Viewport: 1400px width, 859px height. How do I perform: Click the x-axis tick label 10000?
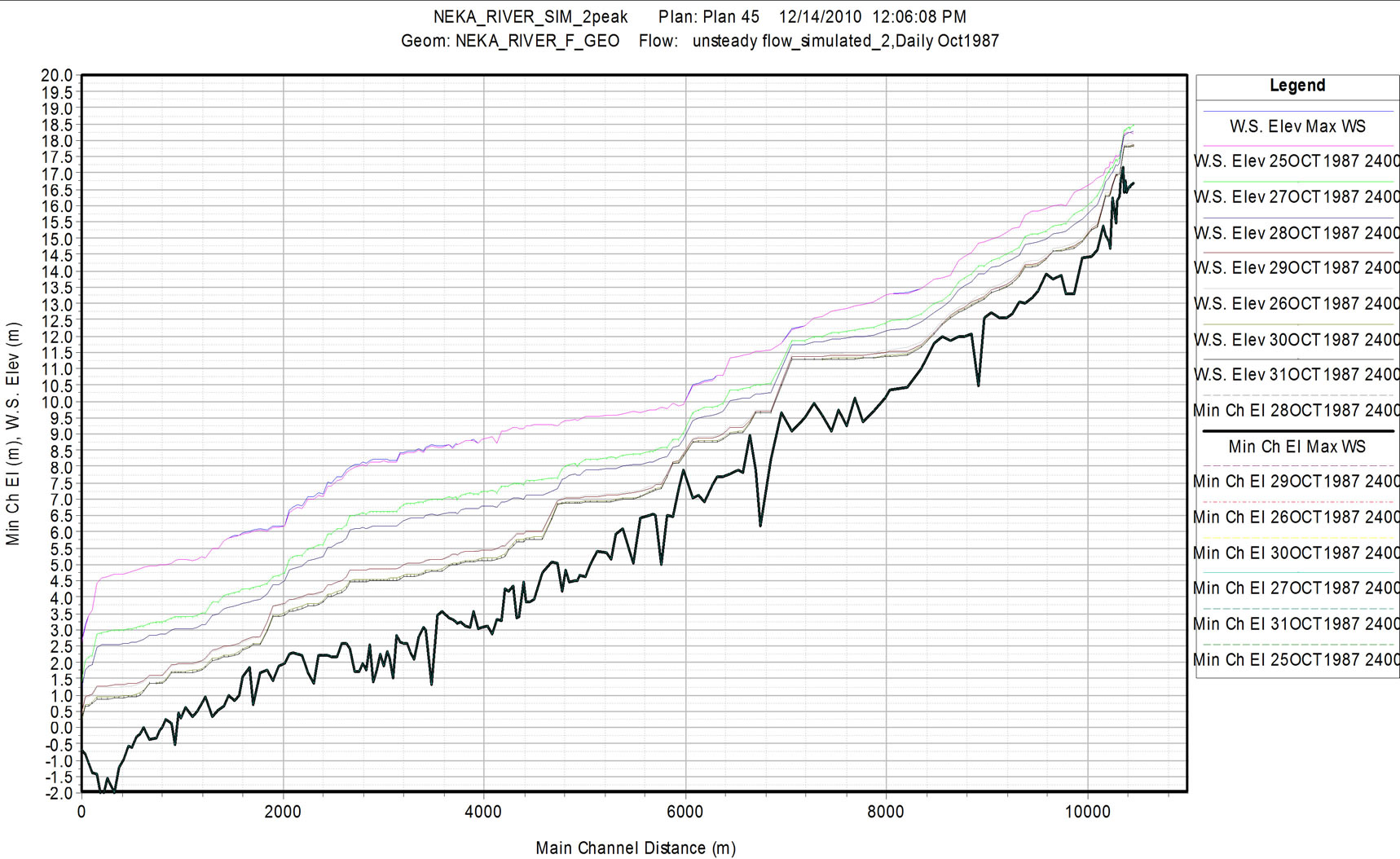(1087, 812)
